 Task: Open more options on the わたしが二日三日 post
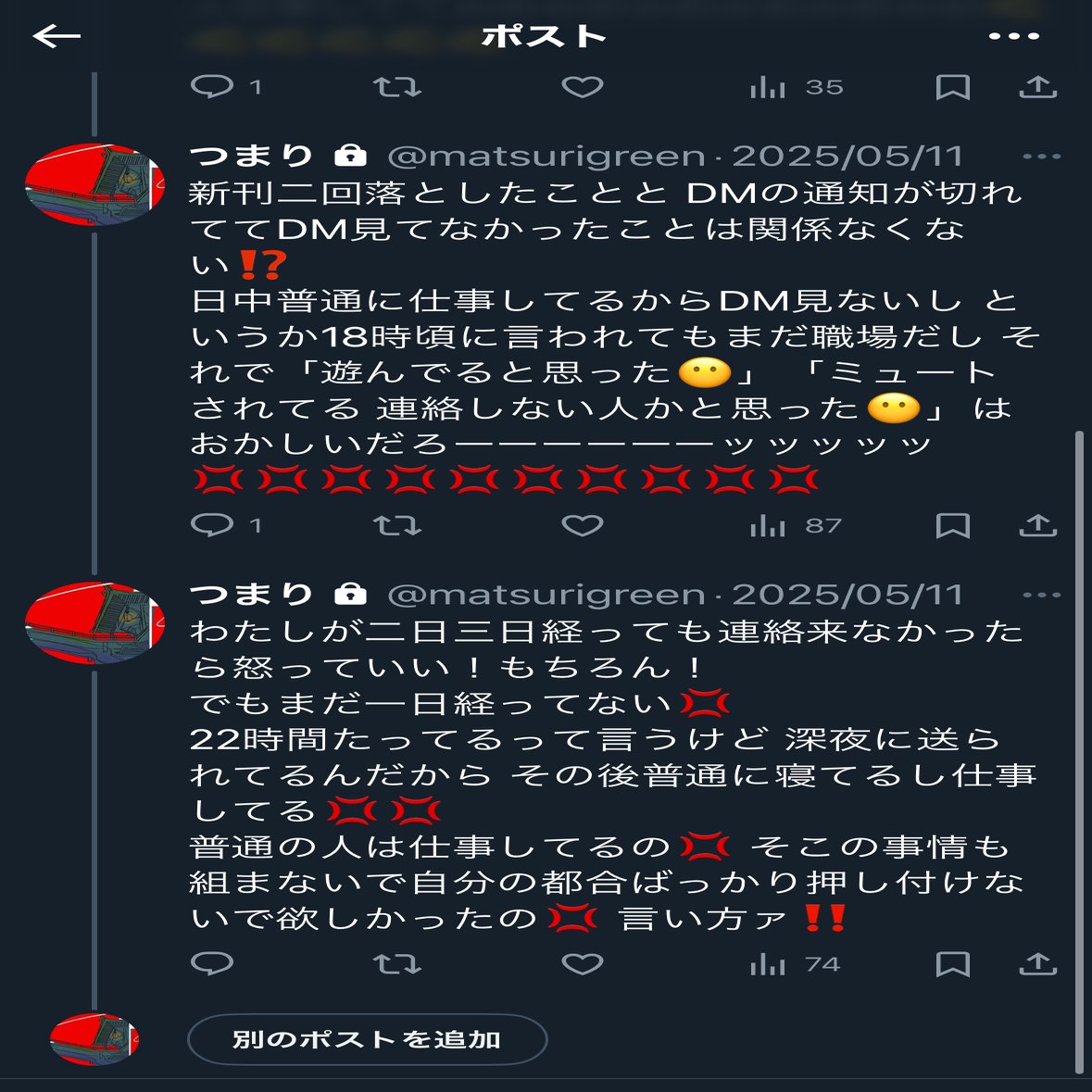[1041, 595]
